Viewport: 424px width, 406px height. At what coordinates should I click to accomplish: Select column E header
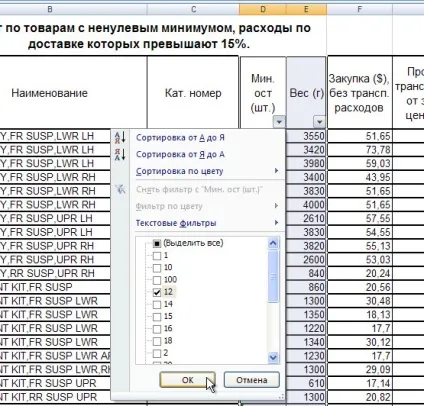click(x=306, y=9)
